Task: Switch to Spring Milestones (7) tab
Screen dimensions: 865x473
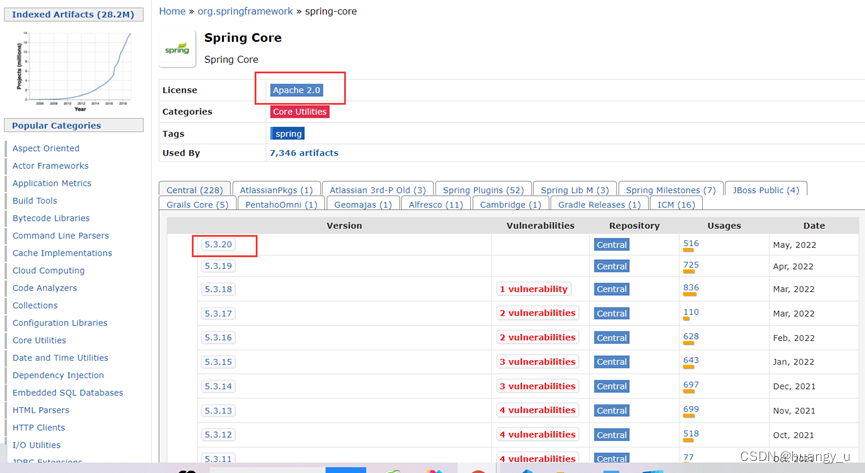Action: (x=671, y=189)
